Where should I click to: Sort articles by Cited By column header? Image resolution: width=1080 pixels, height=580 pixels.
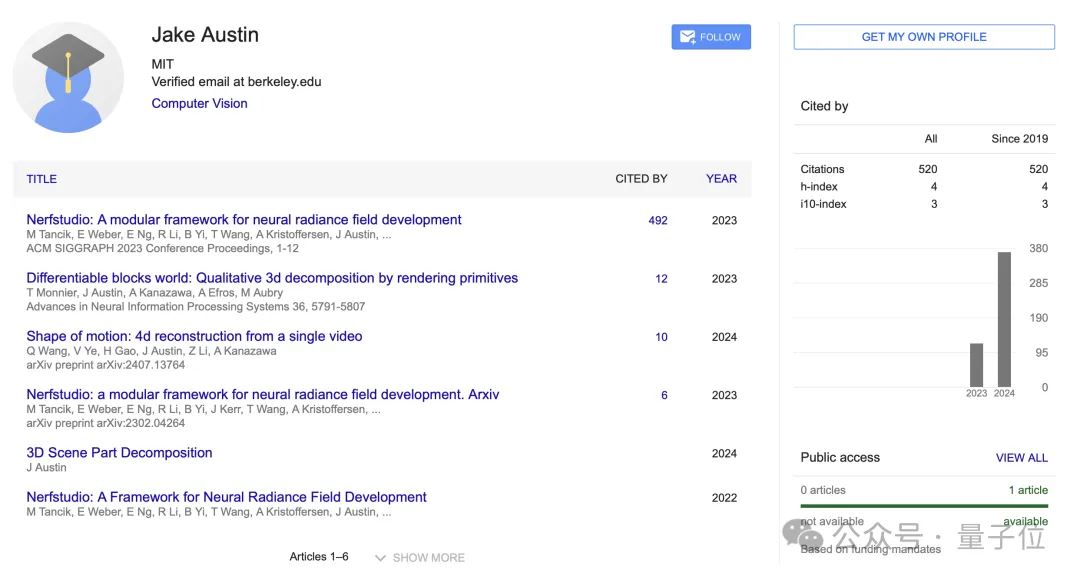[x=641, y=179]
